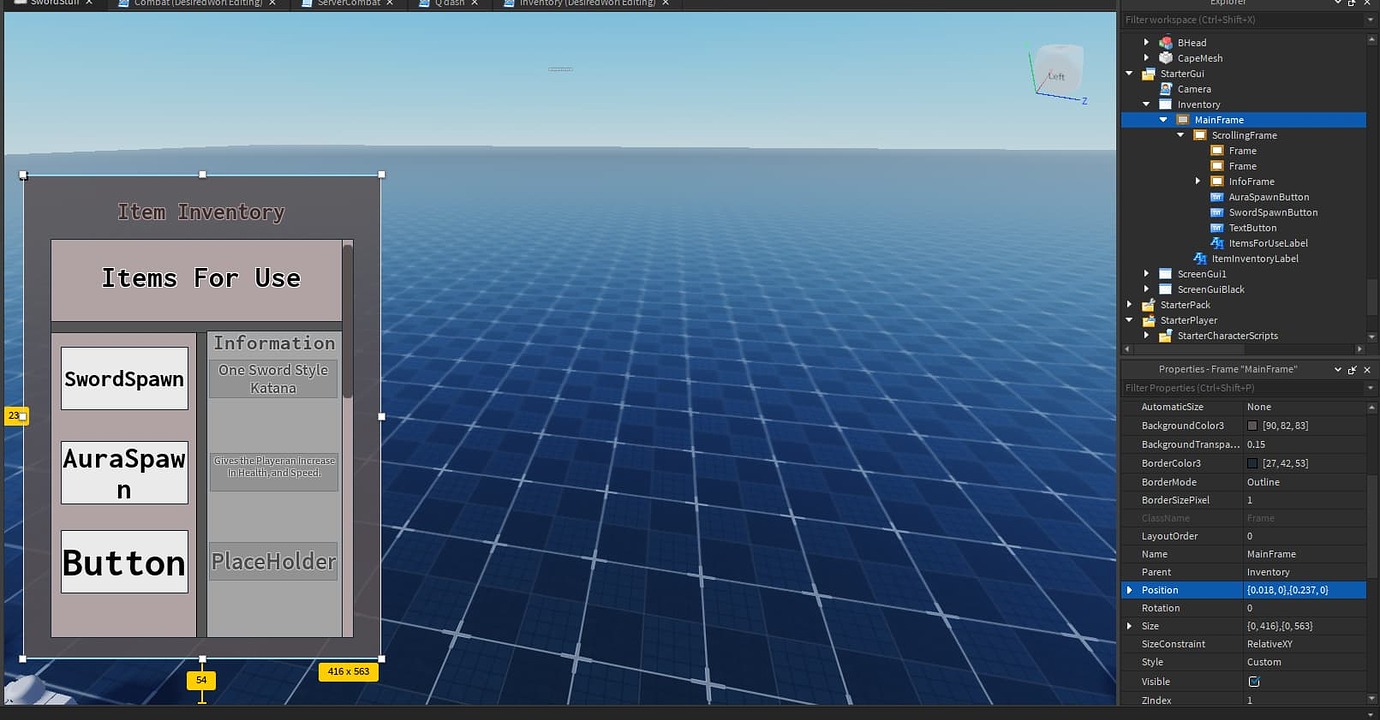This screenshot has height=720, width=1380.
Task: Click the SwordSpawn button in the GUI
Action: click(124, 378)
